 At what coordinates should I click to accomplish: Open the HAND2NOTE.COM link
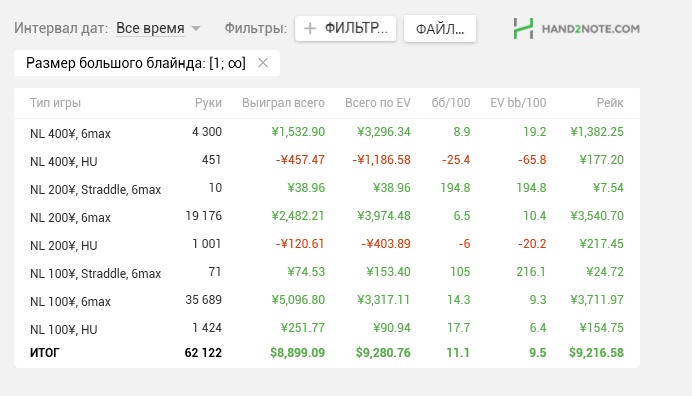(x=590, y=29)
